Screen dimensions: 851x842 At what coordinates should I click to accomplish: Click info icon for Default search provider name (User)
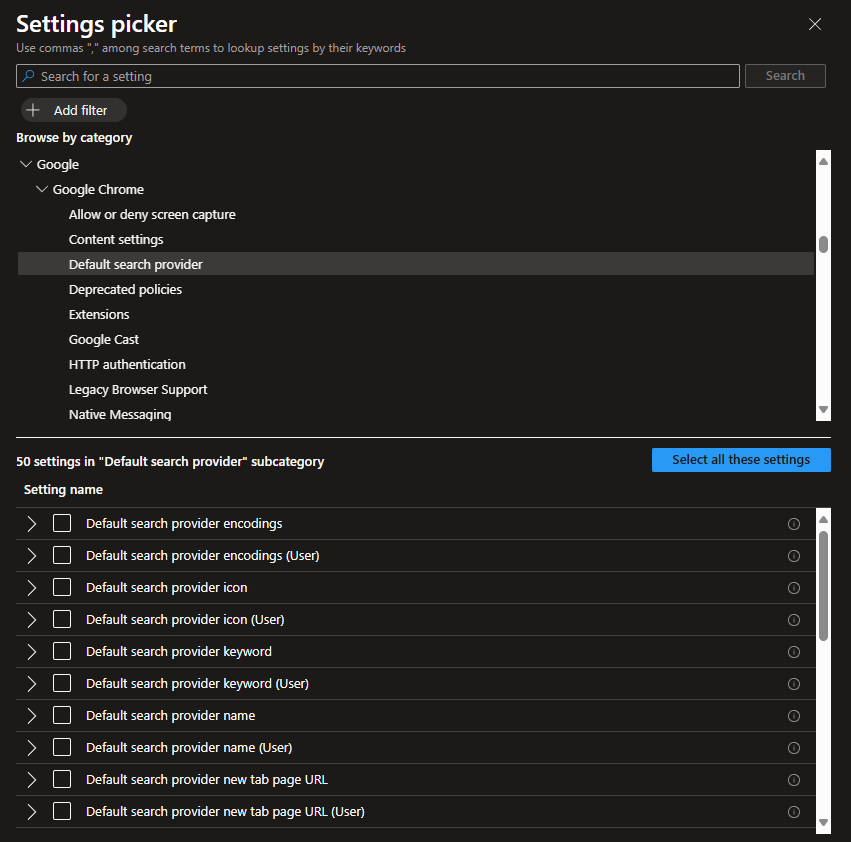pyautogui.click(x=793, y=748)
